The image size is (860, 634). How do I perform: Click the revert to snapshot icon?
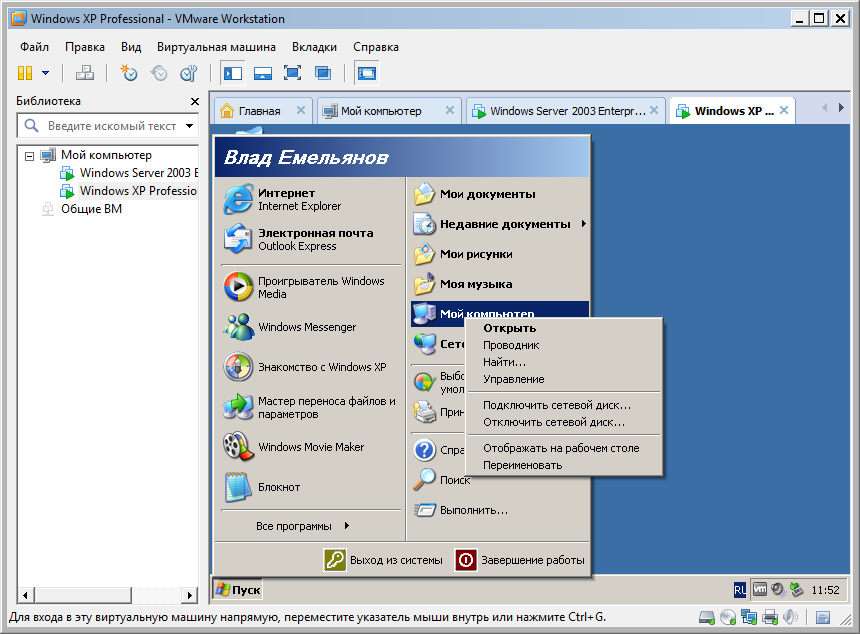pyautogui.click(x=159, y=73)
